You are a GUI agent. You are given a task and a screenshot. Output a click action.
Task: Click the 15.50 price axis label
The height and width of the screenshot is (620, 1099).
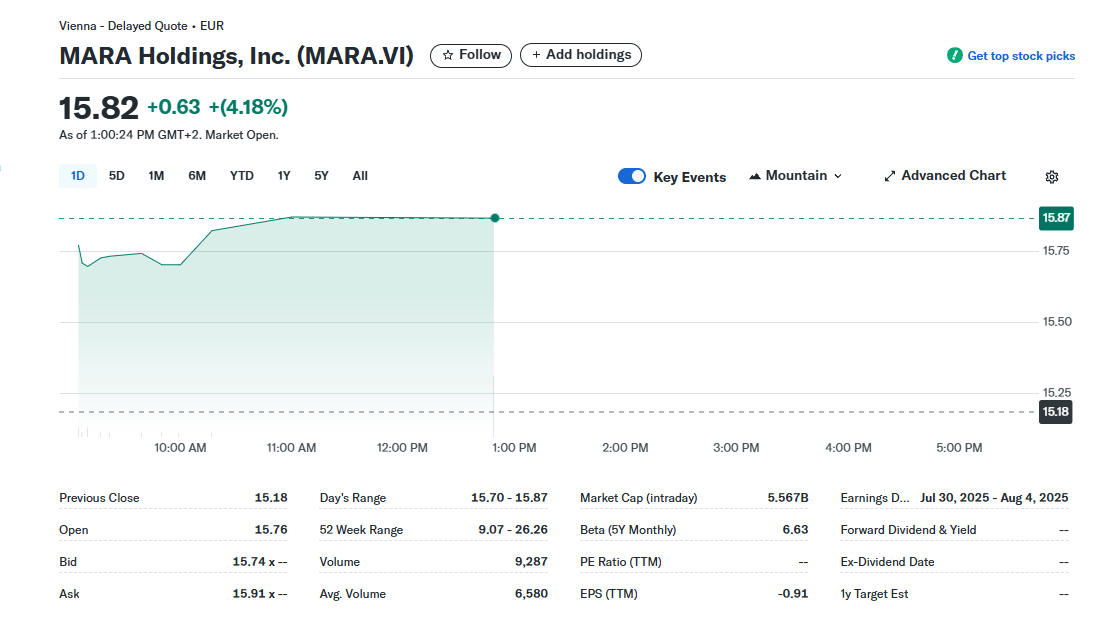1057,322
